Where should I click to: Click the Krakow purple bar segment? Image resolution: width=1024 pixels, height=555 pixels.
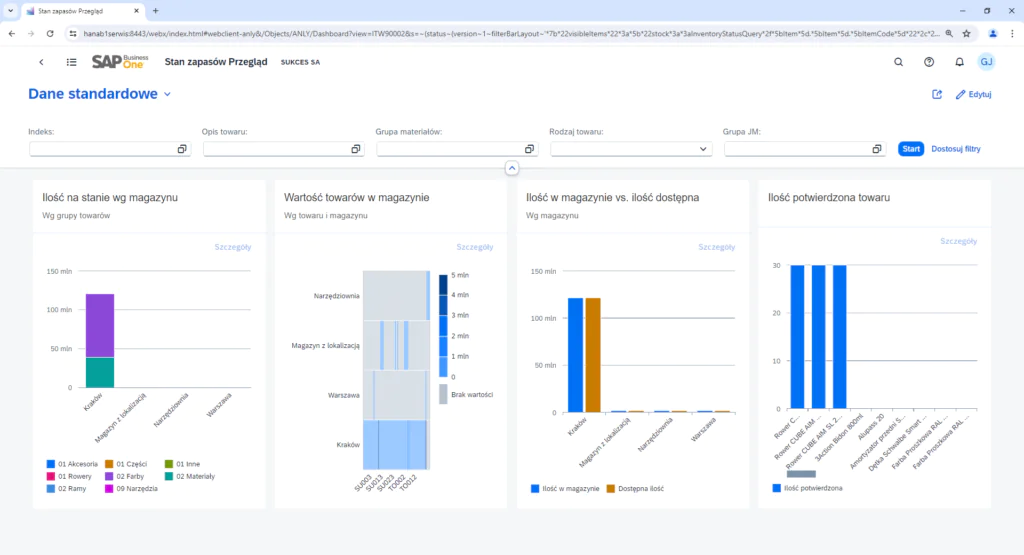[100, 325]
